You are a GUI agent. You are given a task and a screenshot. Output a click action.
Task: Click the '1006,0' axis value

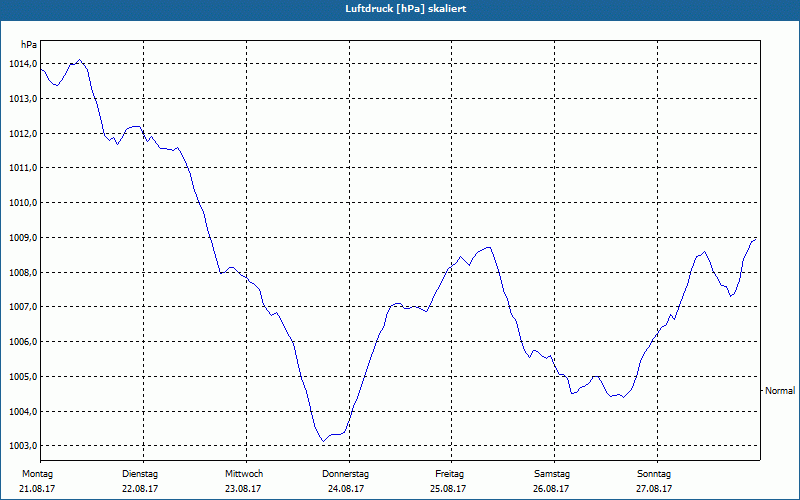click(x=23, y=342)
